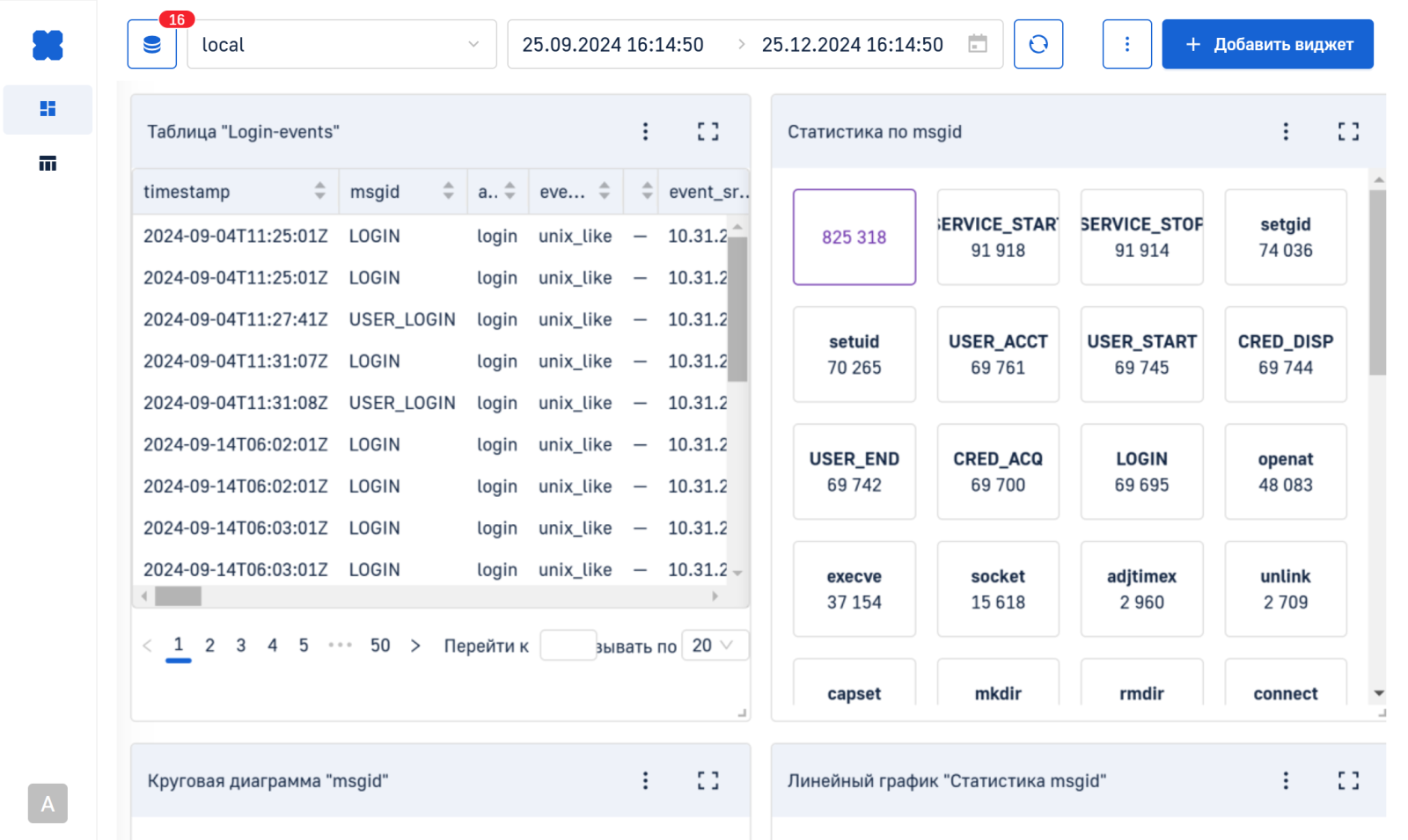Open the local data source dropdown
Screen dimensions: 1408x840
pos(341,45)
